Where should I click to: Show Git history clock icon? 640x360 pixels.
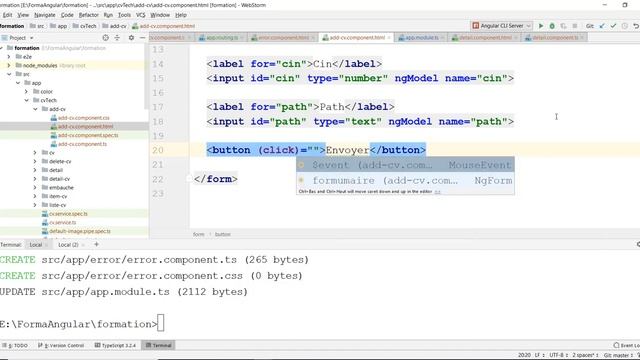click(624, 26)
